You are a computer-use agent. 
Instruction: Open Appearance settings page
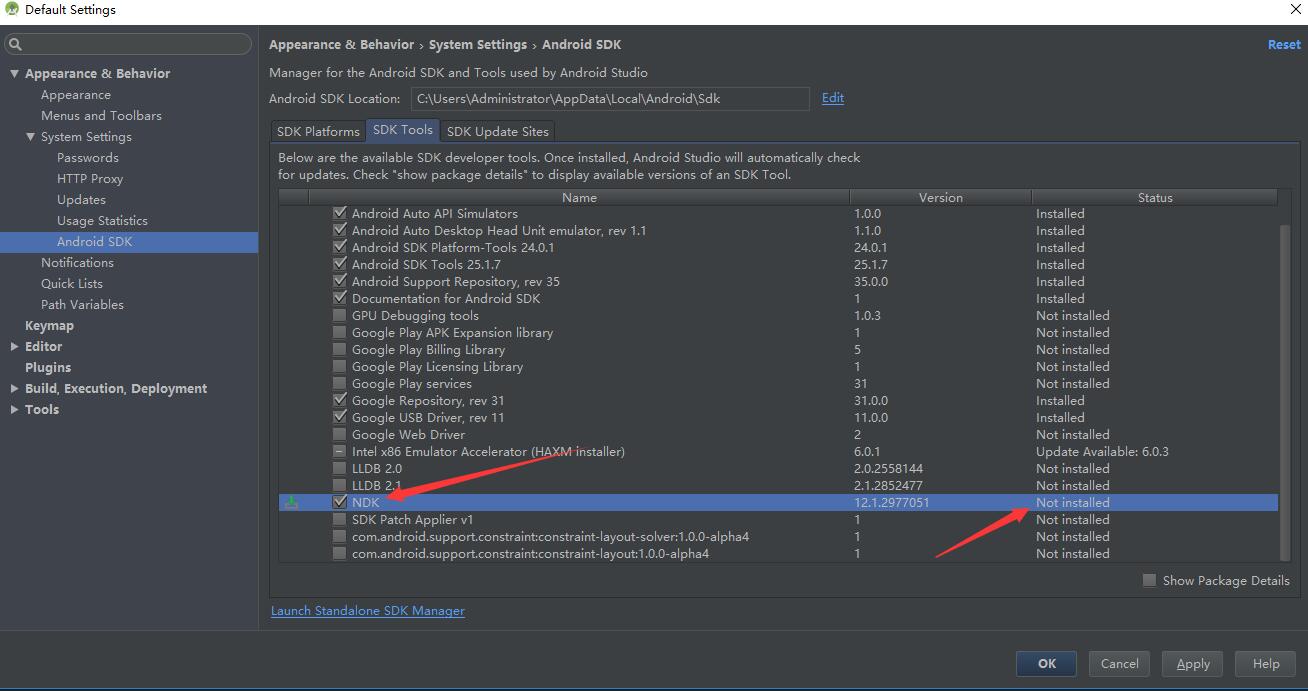point(76,94)
